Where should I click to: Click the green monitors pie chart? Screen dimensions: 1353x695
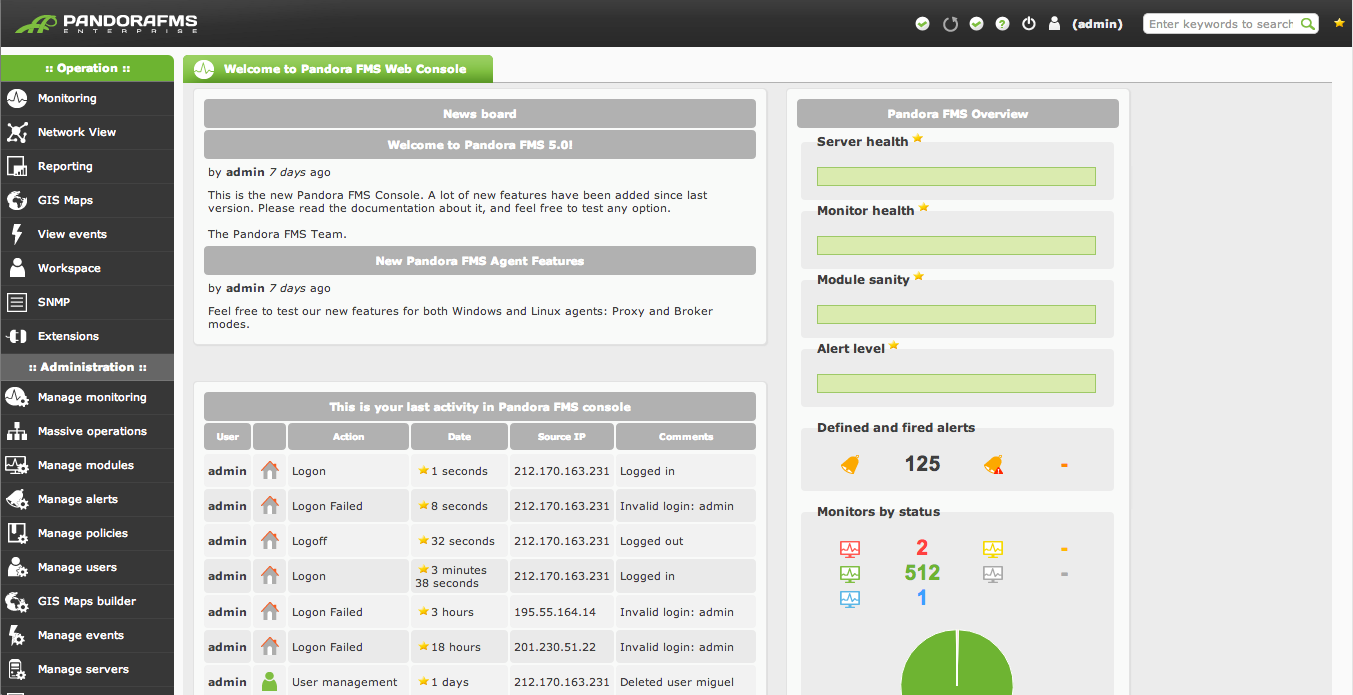point(958,662)
